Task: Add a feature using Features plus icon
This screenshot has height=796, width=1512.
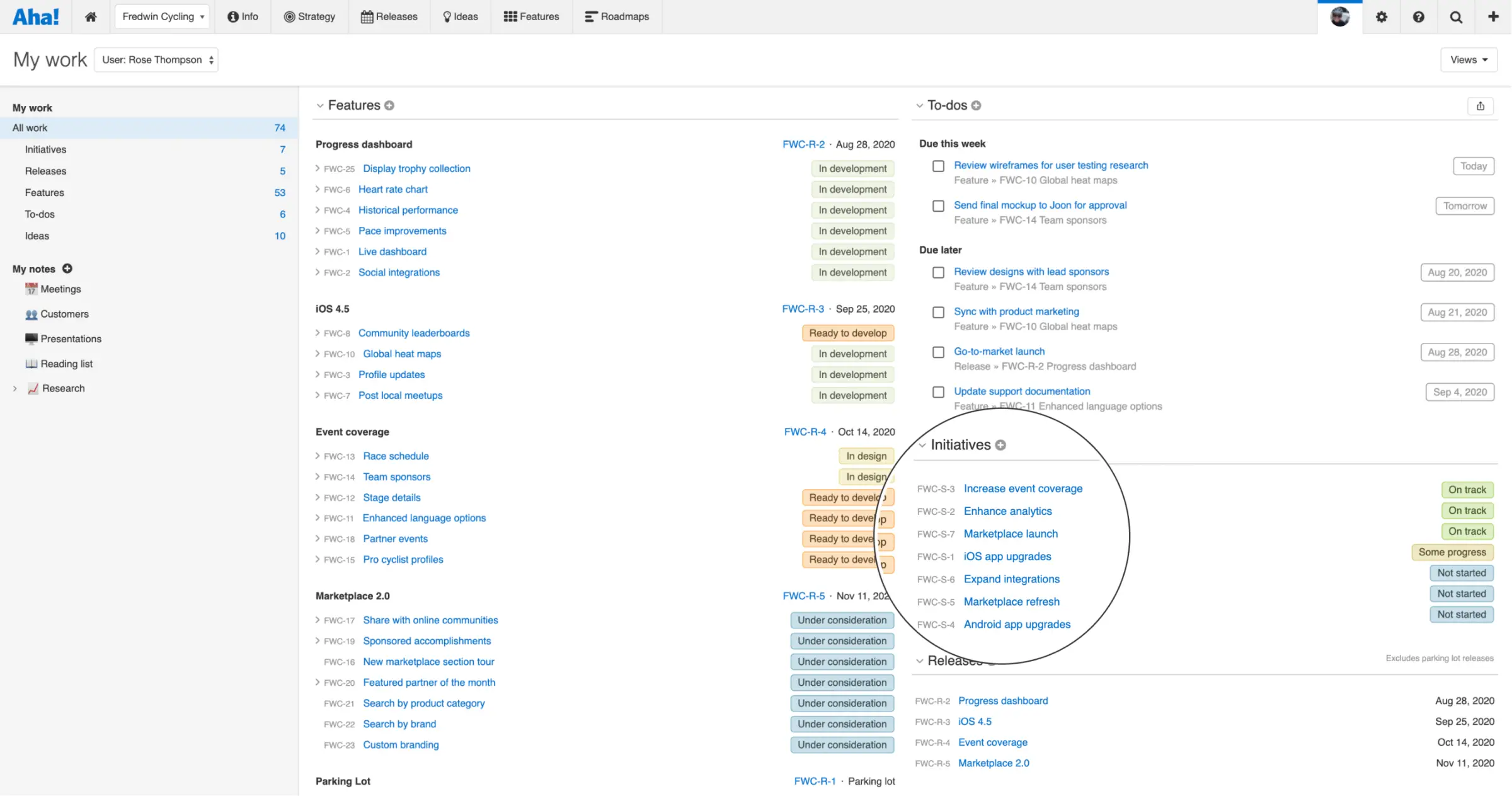Action: tap(389, 105)
